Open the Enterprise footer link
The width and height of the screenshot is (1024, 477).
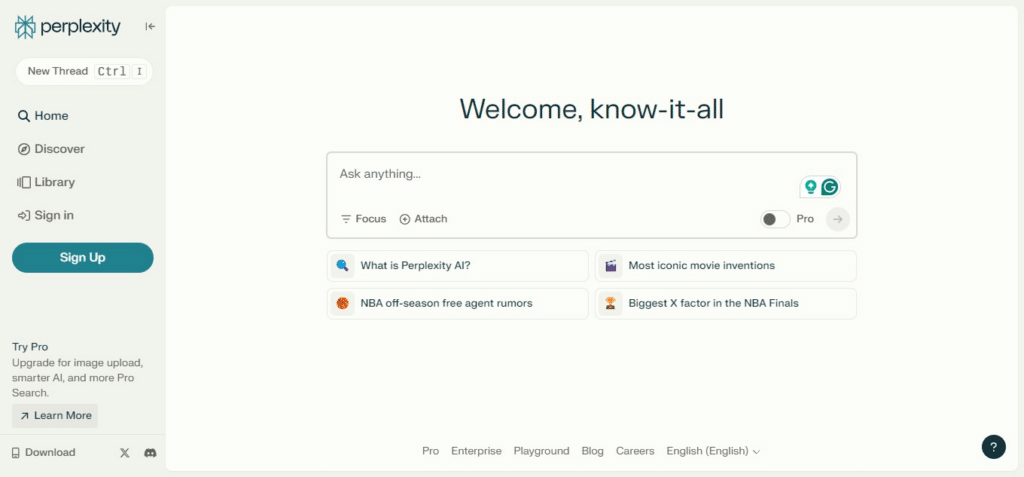tap(476, 452)
